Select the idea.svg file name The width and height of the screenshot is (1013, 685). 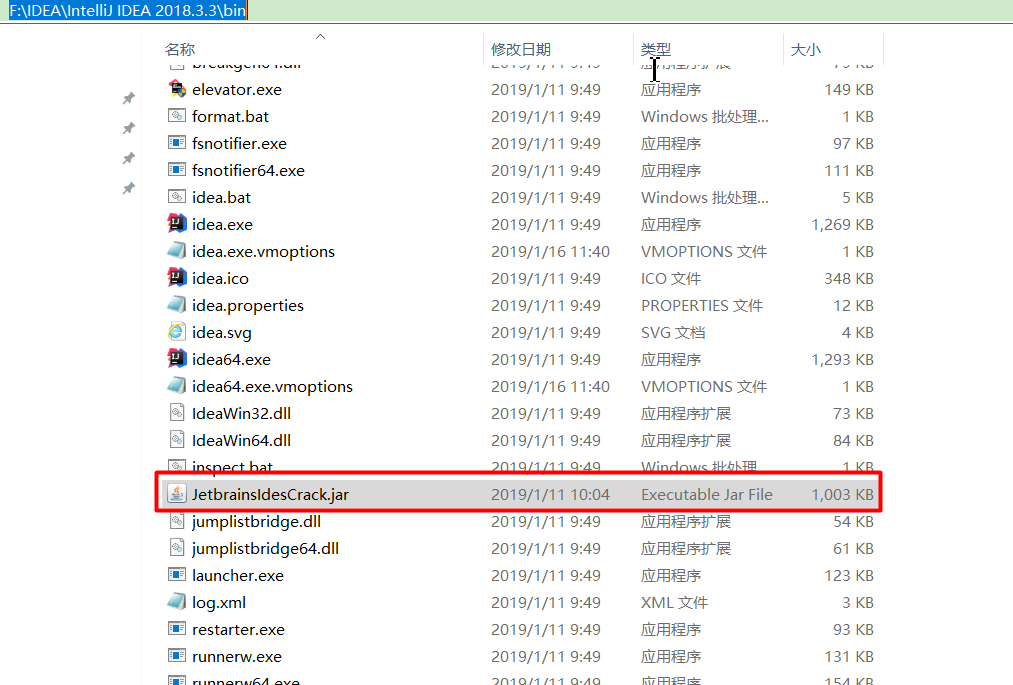pyautogui.click(x=222, y=332)
